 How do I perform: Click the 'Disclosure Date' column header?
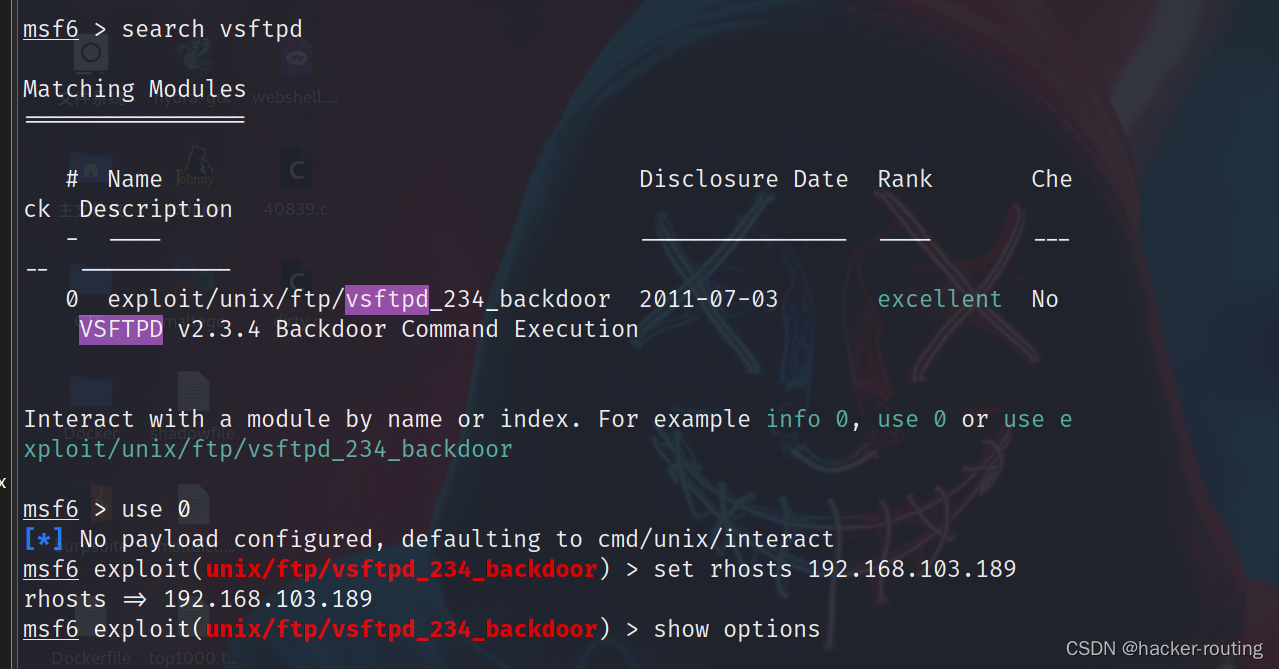[743, 179]
